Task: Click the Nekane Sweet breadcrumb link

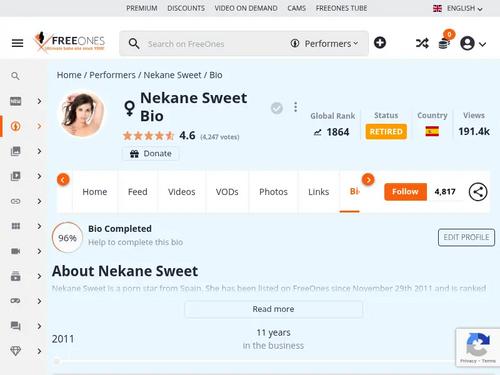Action: [172, 75]
